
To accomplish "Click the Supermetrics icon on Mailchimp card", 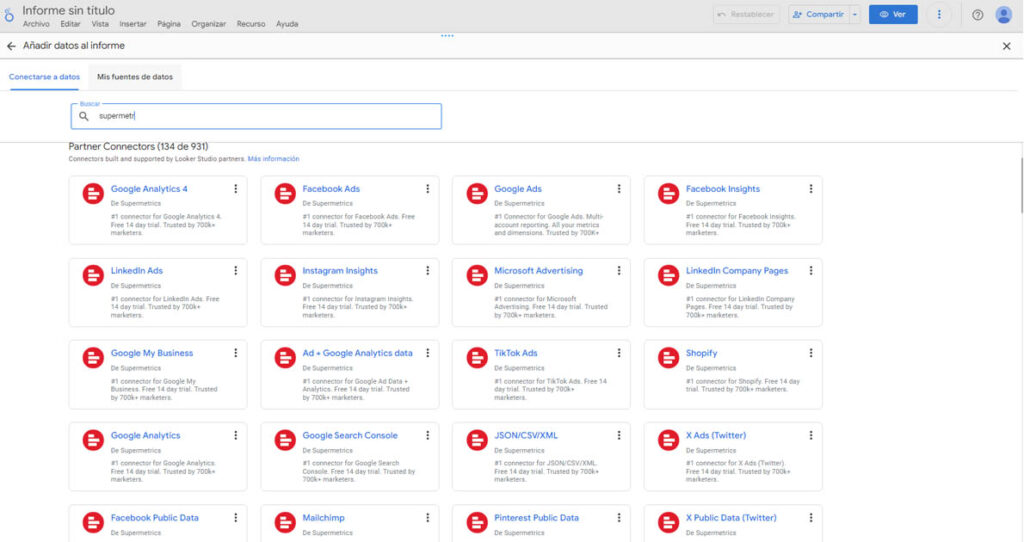I will [285, 522].
